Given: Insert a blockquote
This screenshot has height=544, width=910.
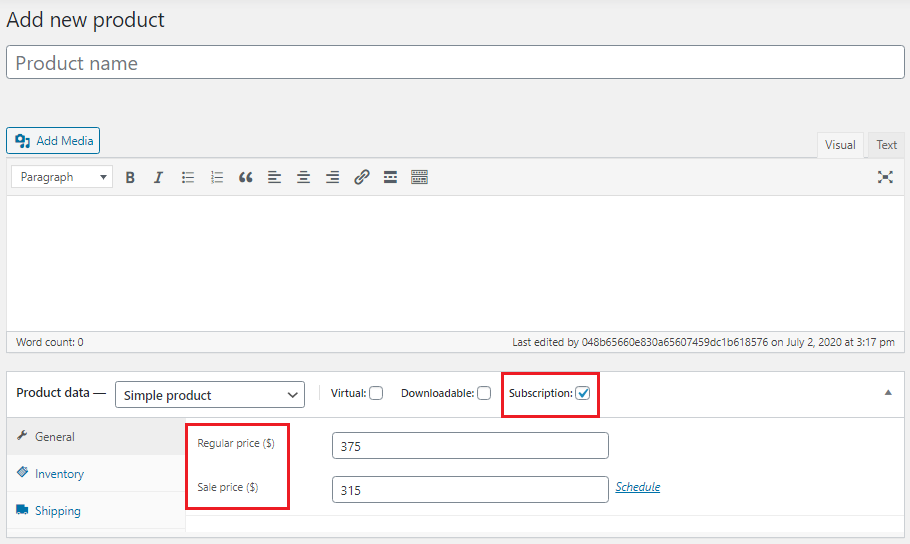Looking at the screenshot, I should (x=245, y=178).
